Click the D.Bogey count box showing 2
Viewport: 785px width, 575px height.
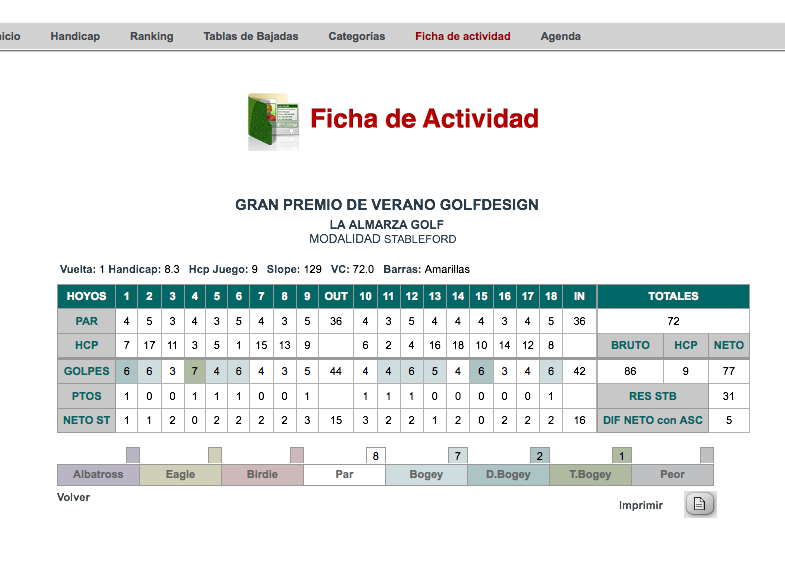tap(540, 455)
